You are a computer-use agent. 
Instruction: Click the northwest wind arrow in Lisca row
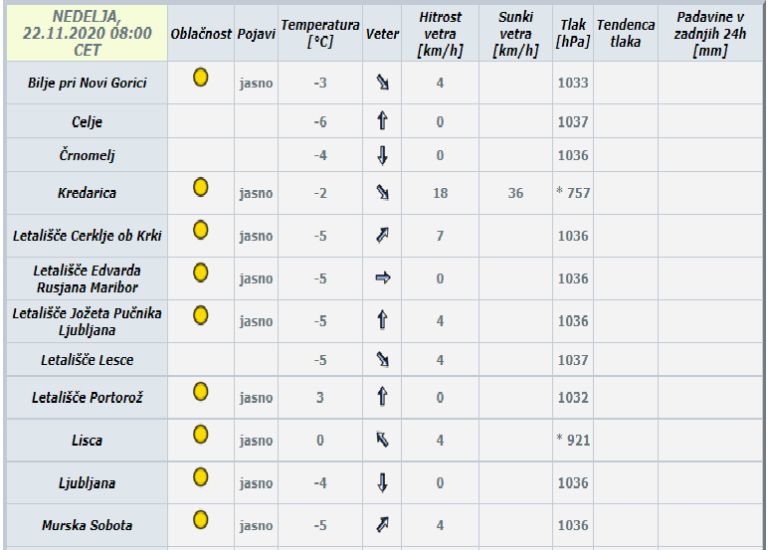tap(383, 439)
